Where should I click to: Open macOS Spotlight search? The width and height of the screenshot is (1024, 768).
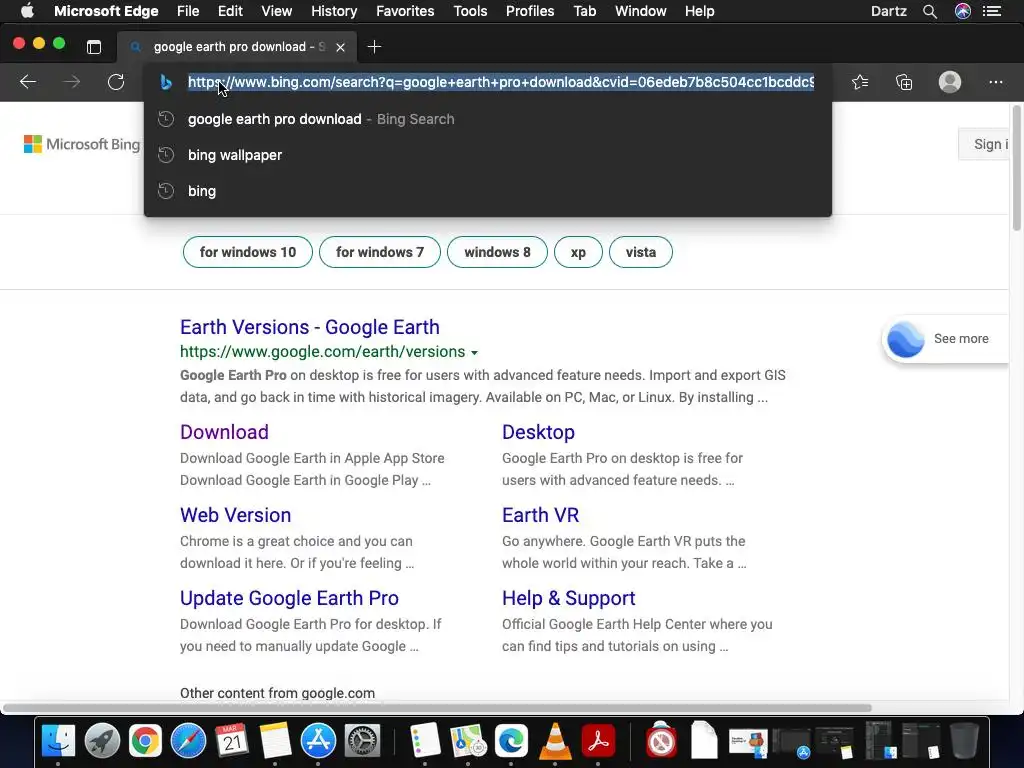pyautogui.click(x=929, y=11)
